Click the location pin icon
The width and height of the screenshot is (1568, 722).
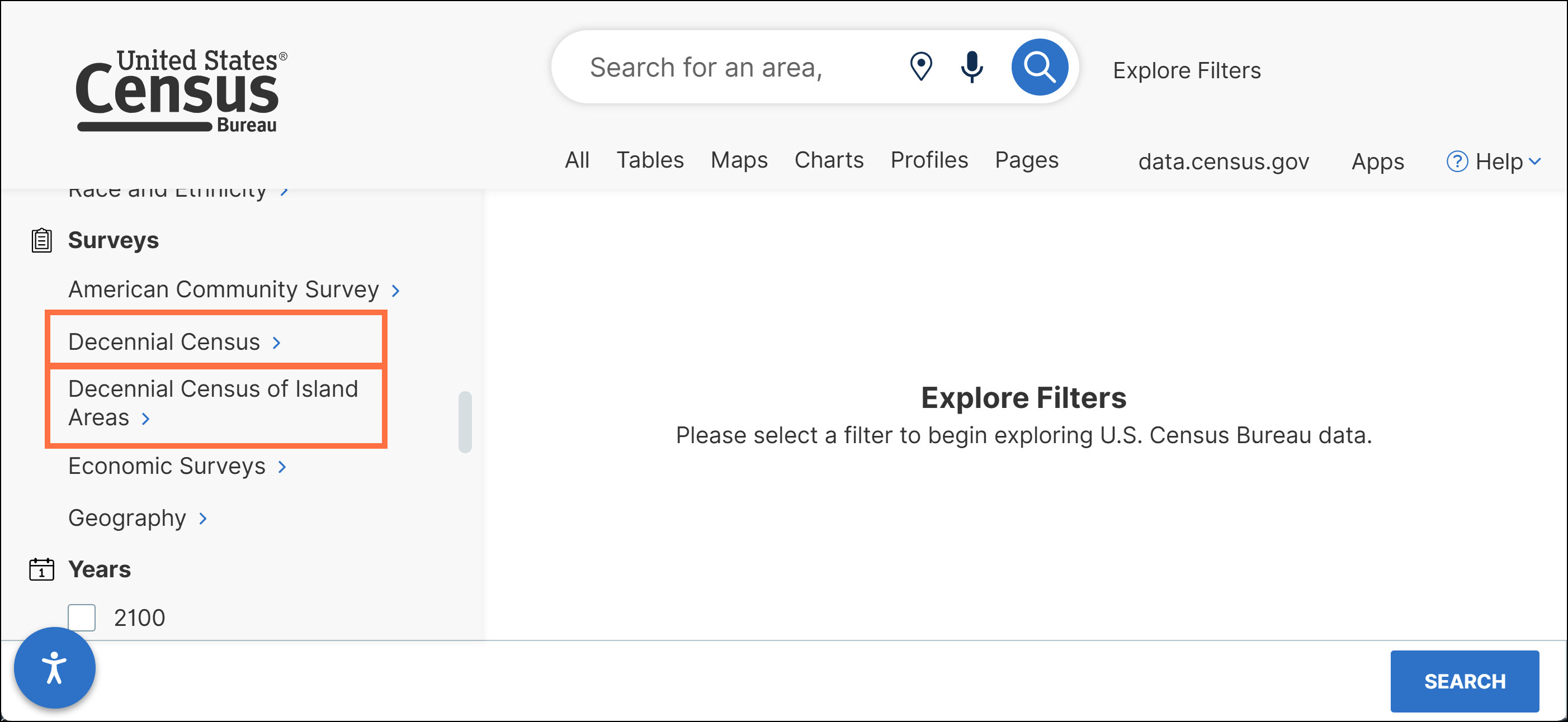[920, 67]
